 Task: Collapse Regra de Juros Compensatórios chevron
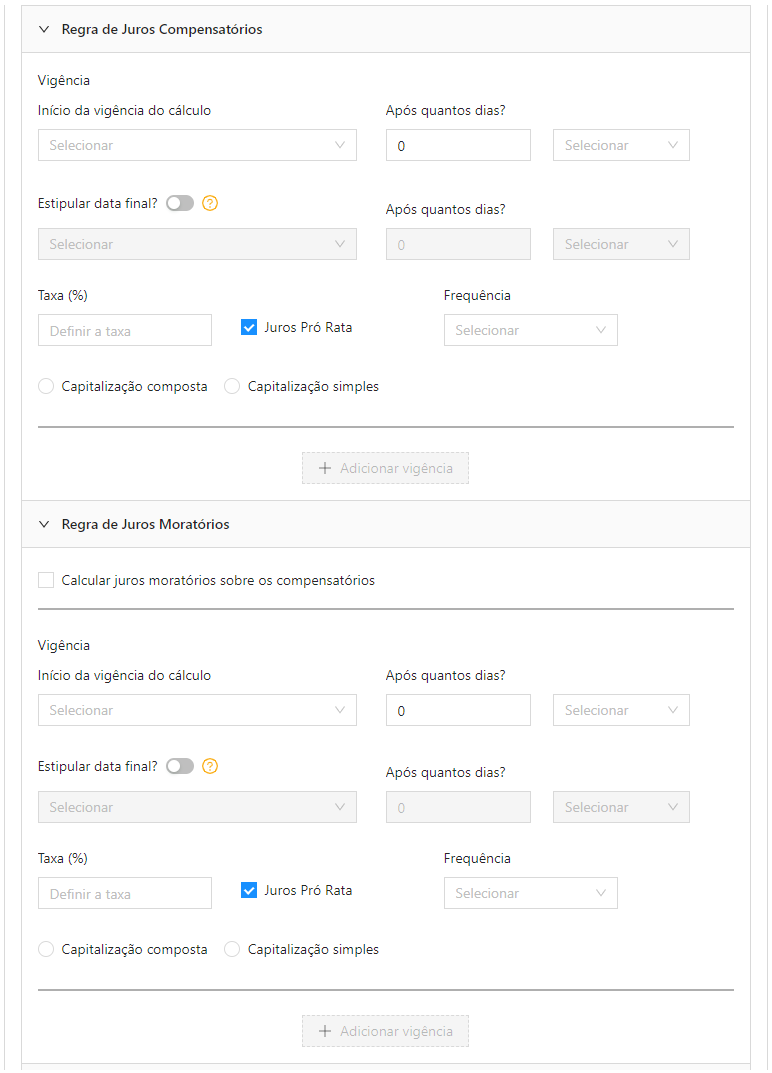[44, 29]
